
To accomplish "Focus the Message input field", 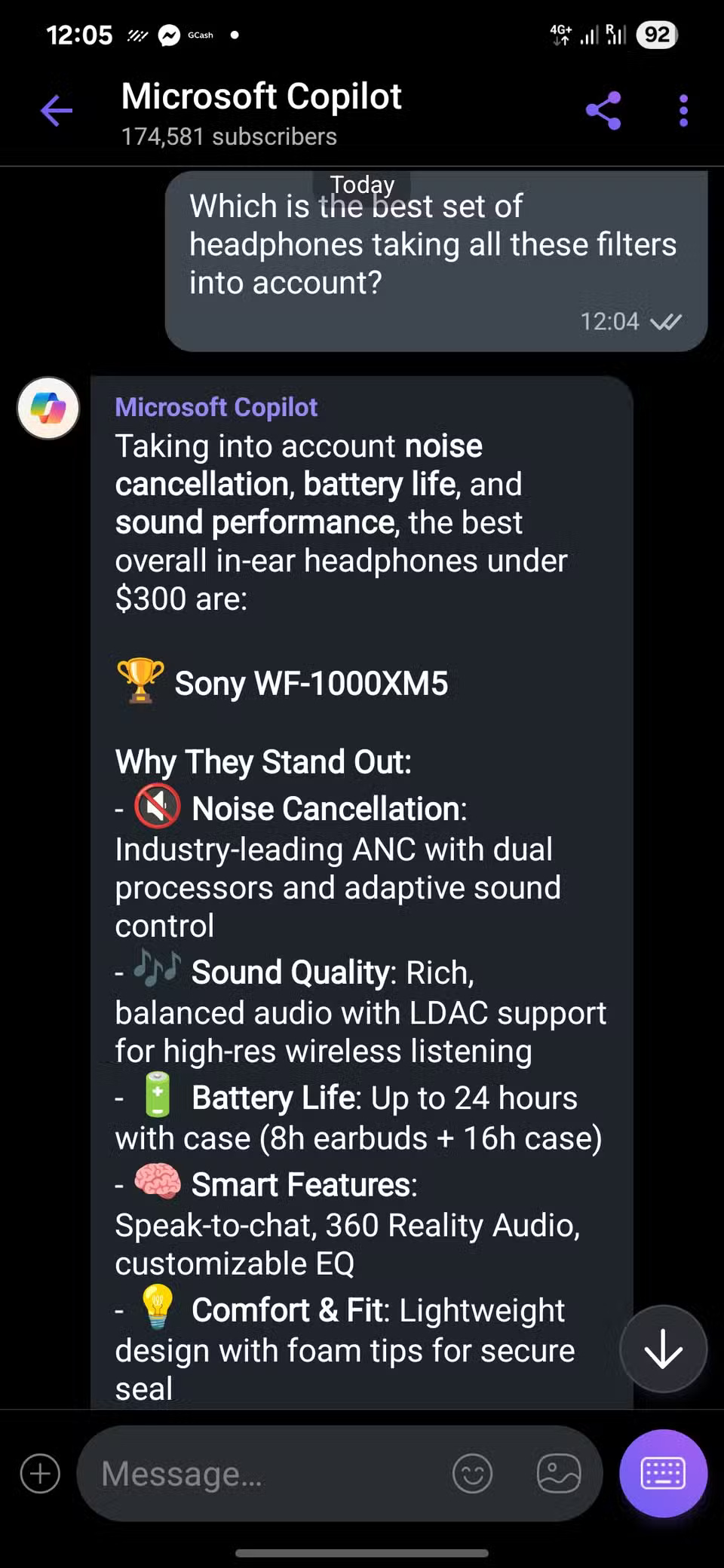I will point(264,1473).
